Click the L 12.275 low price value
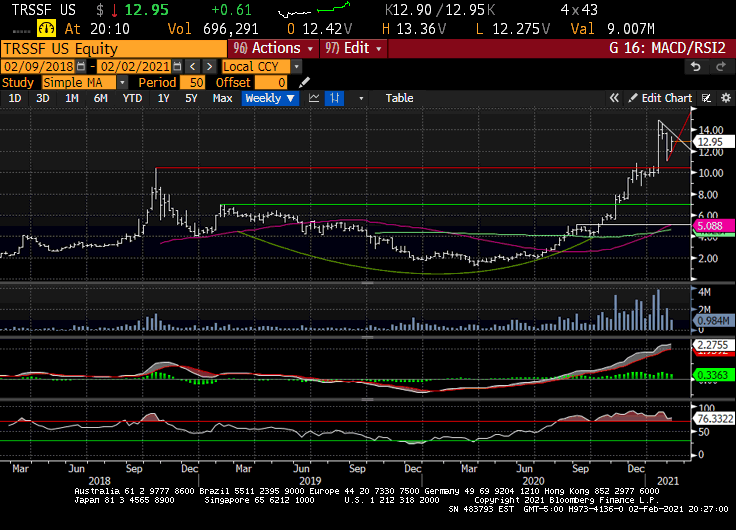 (x=512, y=29)
